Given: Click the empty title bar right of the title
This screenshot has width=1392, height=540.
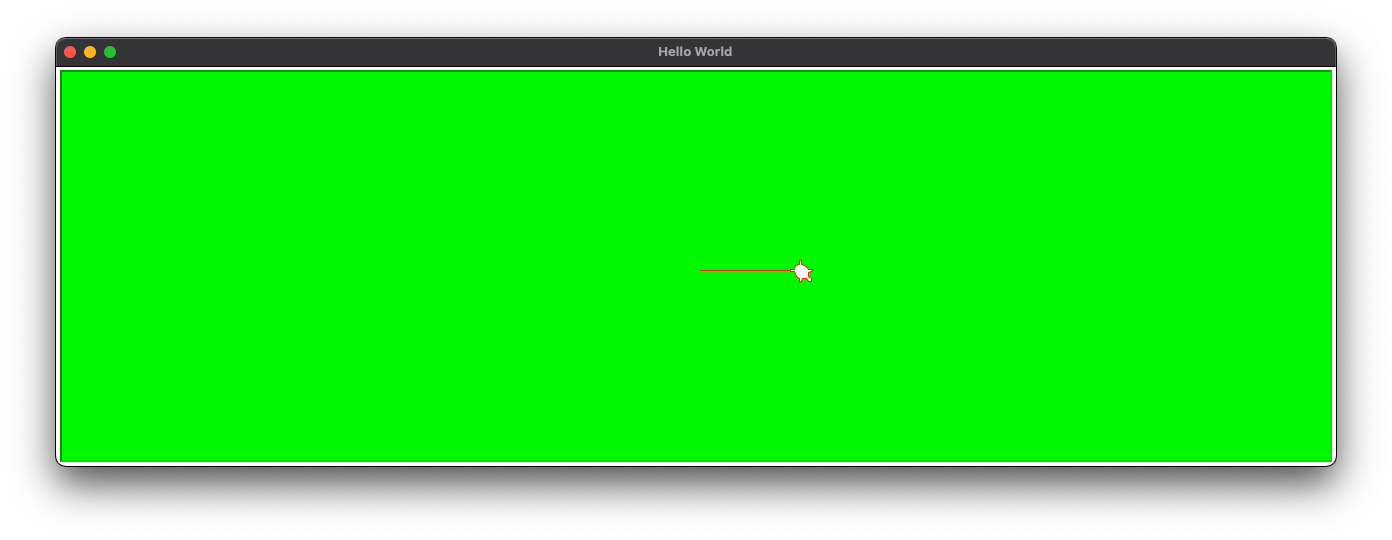Looking at the screenshot, I should pos(1000,52).
